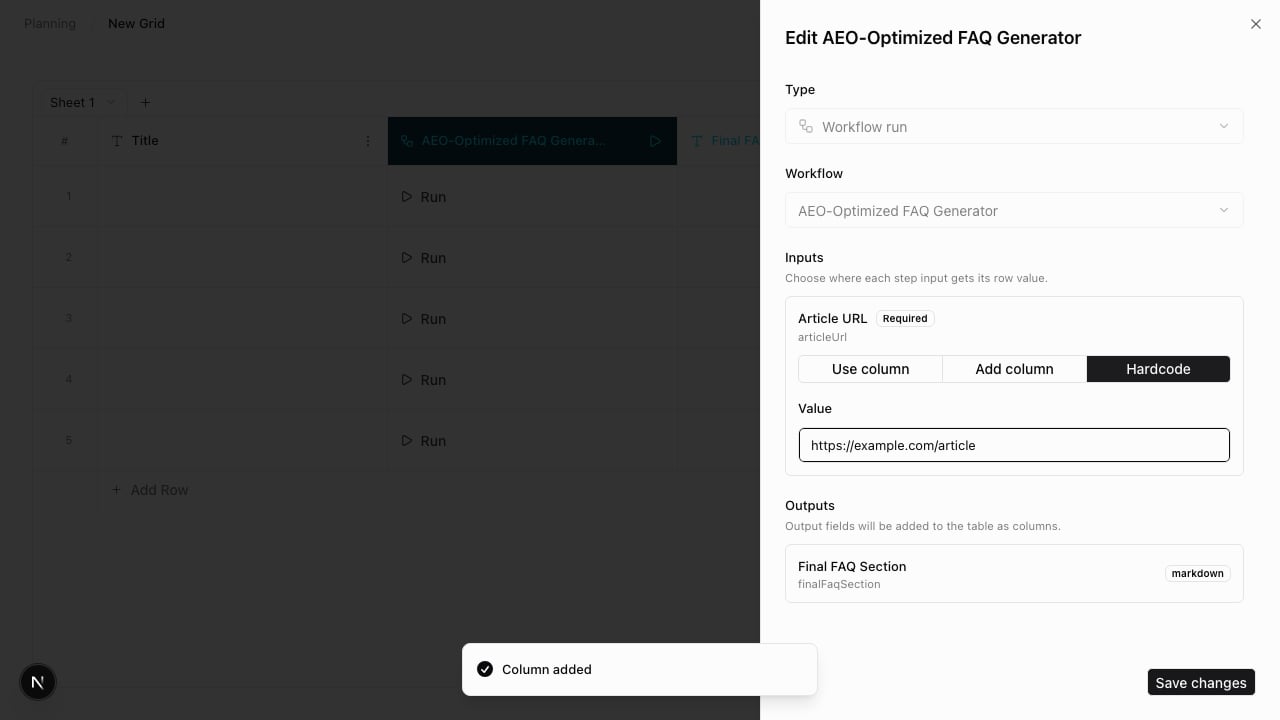Screen dimensions: 1280x720
Task: Click the Value input field
Action: 1014,445
